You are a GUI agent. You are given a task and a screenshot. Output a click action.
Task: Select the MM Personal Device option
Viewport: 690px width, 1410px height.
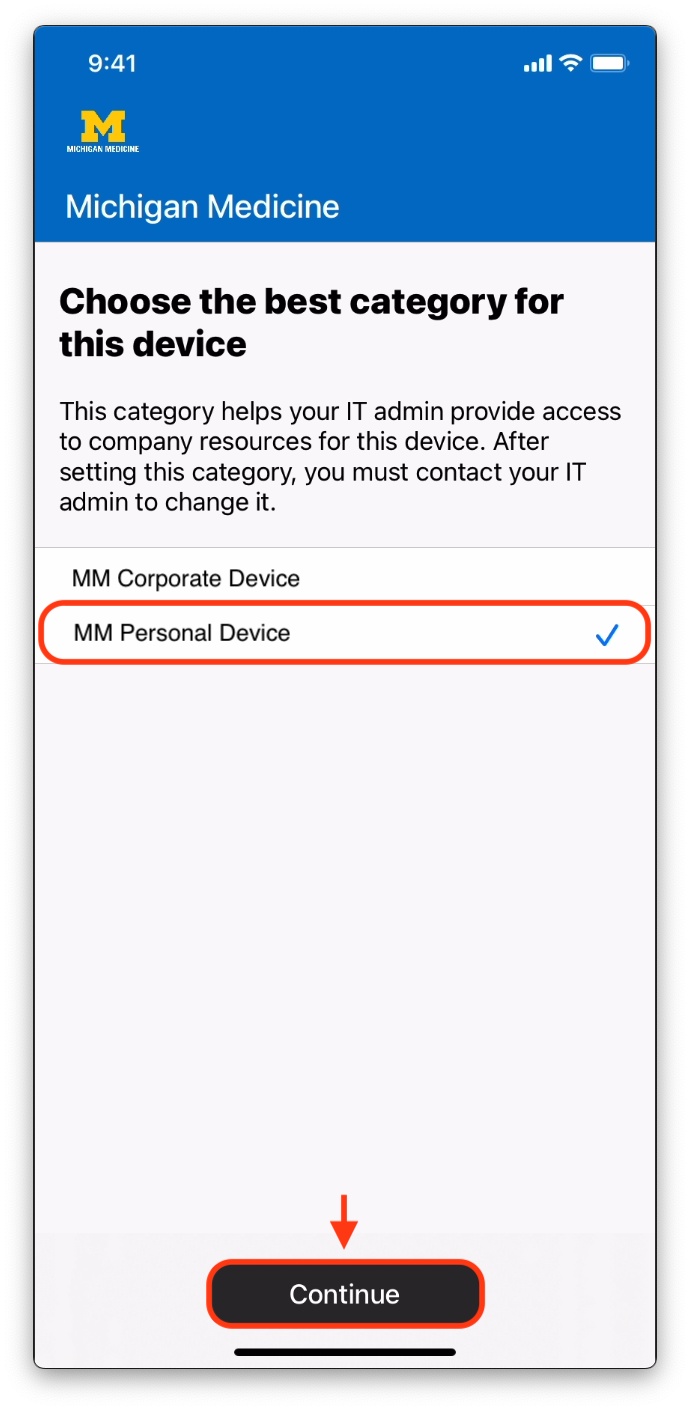[345, 632]
